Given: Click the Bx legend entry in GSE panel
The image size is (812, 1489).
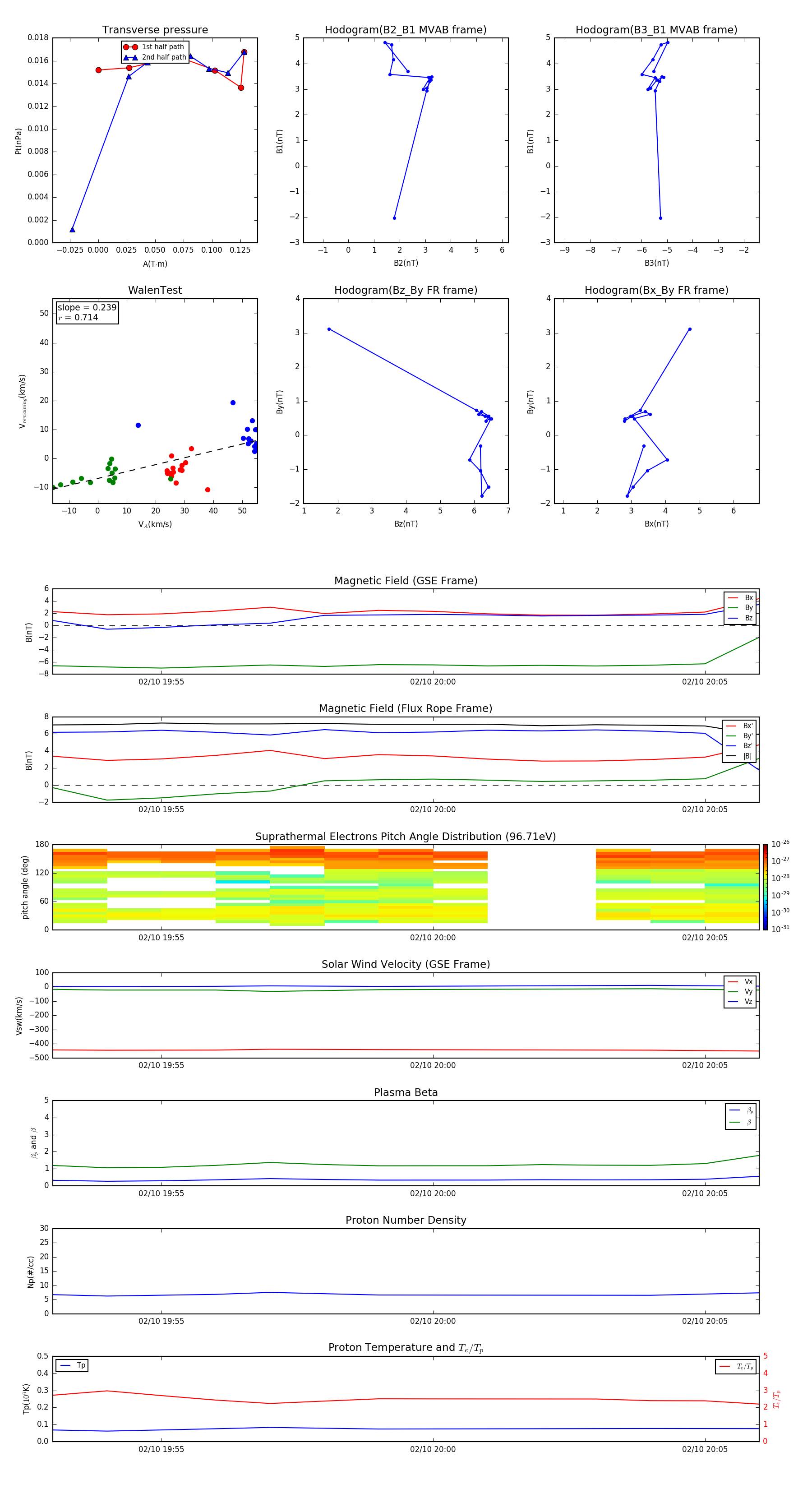Looking at the screenshot, I should [740, 598].
